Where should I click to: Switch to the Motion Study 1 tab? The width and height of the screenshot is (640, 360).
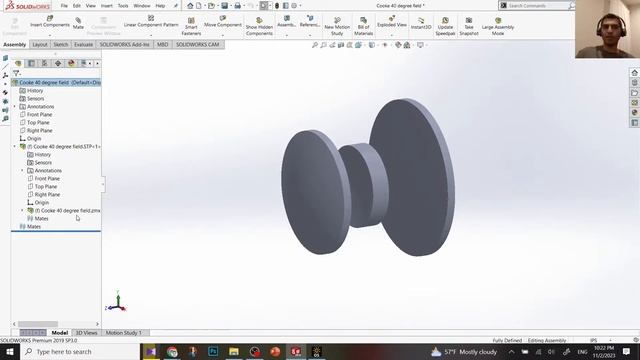click(124, 333)
